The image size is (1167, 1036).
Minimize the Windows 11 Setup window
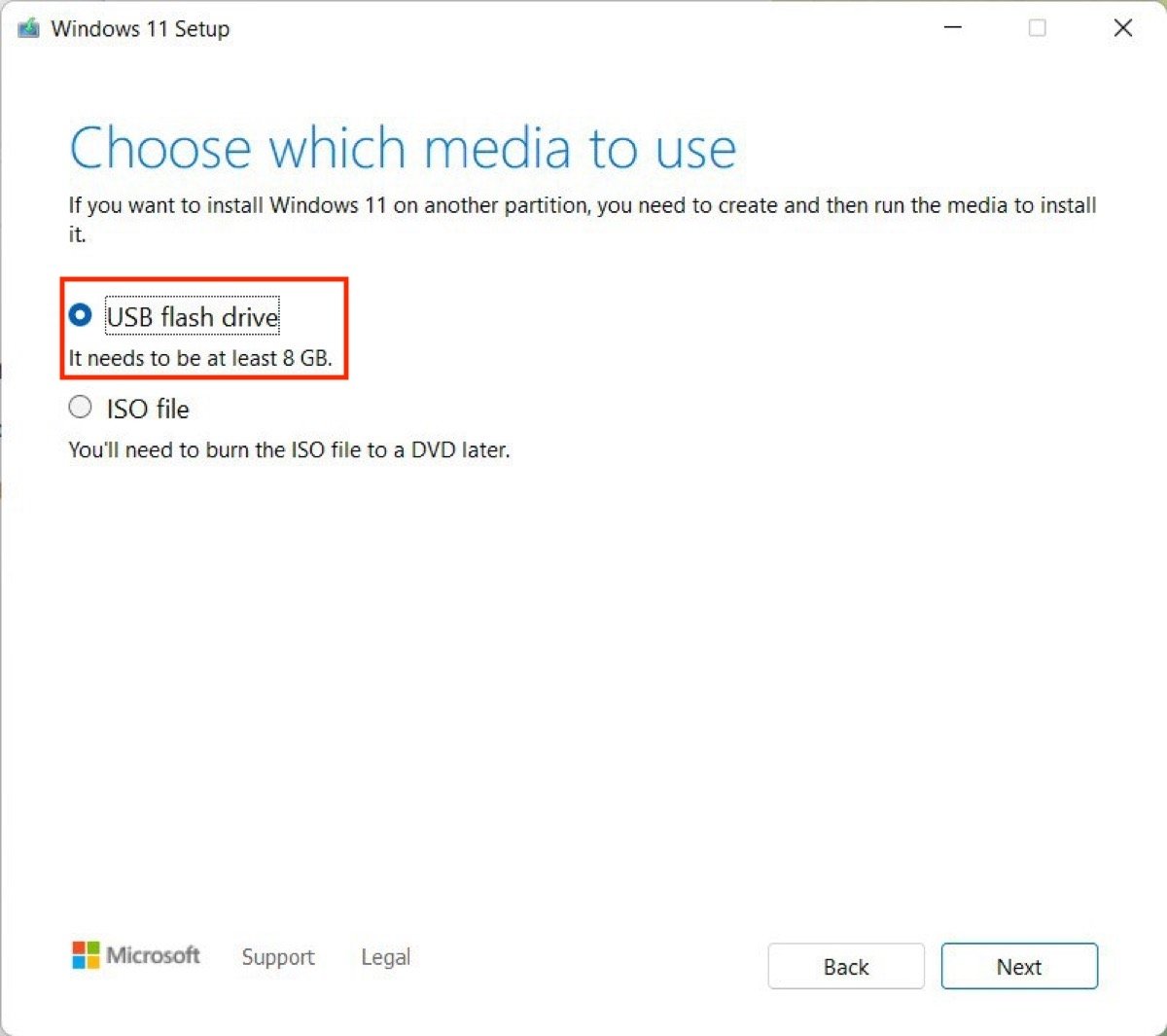pos(953,27)
